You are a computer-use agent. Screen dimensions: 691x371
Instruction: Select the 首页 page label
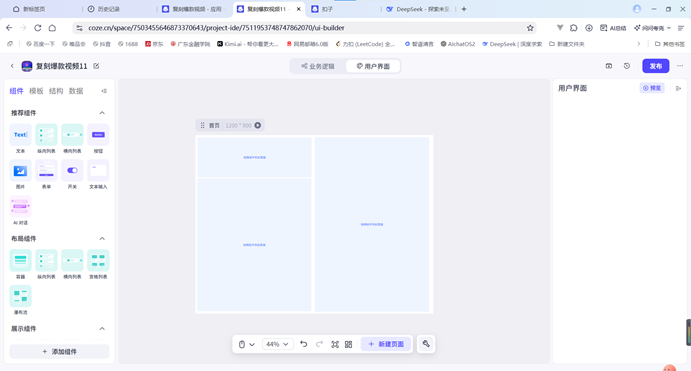coord(214,126)
